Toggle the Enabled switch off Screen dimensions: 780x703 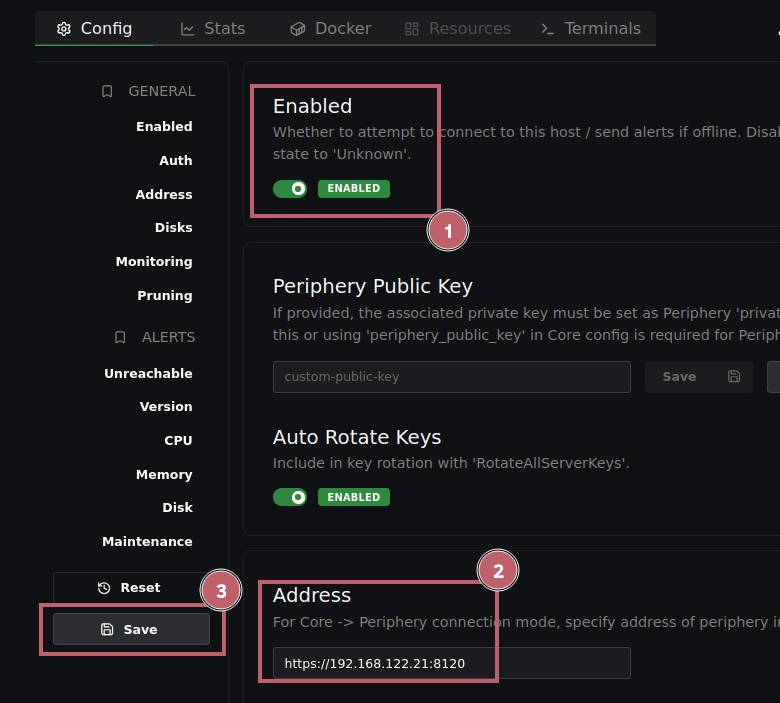click(290, 188)
